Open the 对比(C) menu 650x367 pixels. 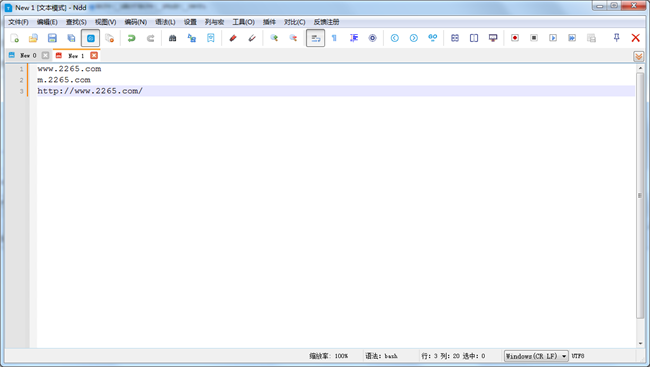(294, 22)
